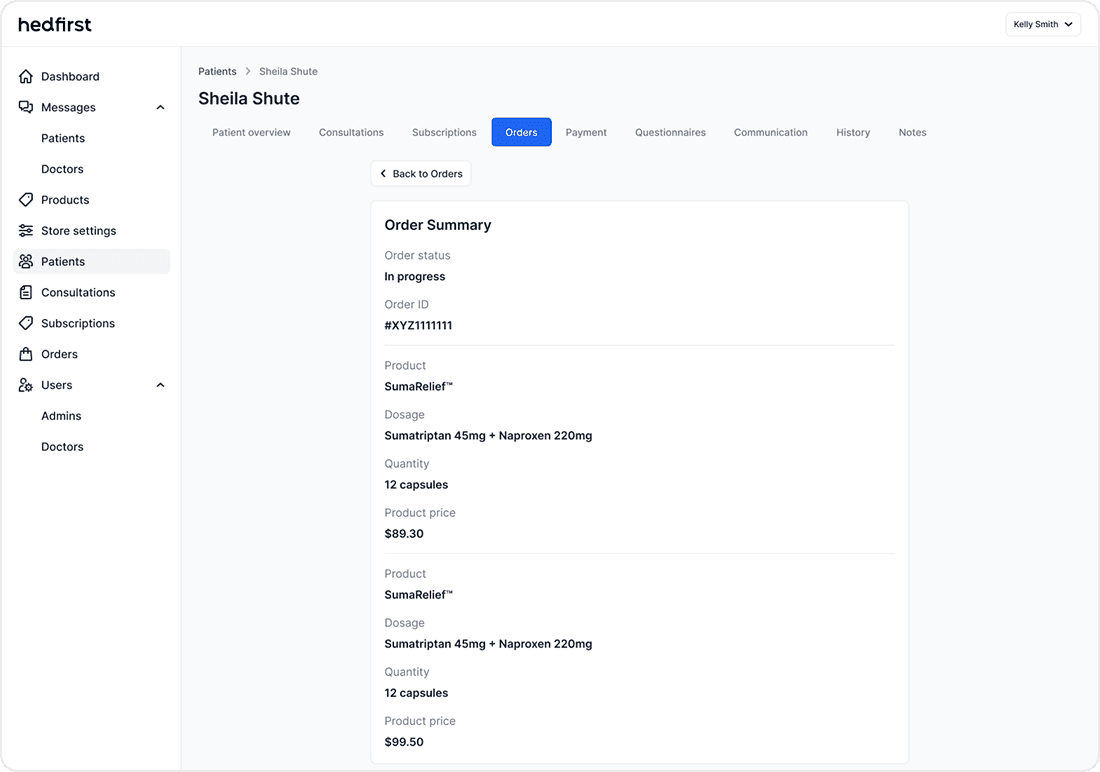
Task: Click the Subscriptions tag icon in sidebar
Action: click(x=26, y=324)
